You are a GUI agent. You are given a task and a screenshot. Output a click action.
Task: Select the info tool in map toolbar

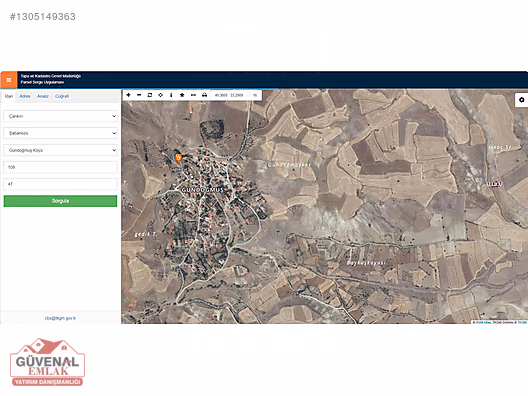(171, 95)
